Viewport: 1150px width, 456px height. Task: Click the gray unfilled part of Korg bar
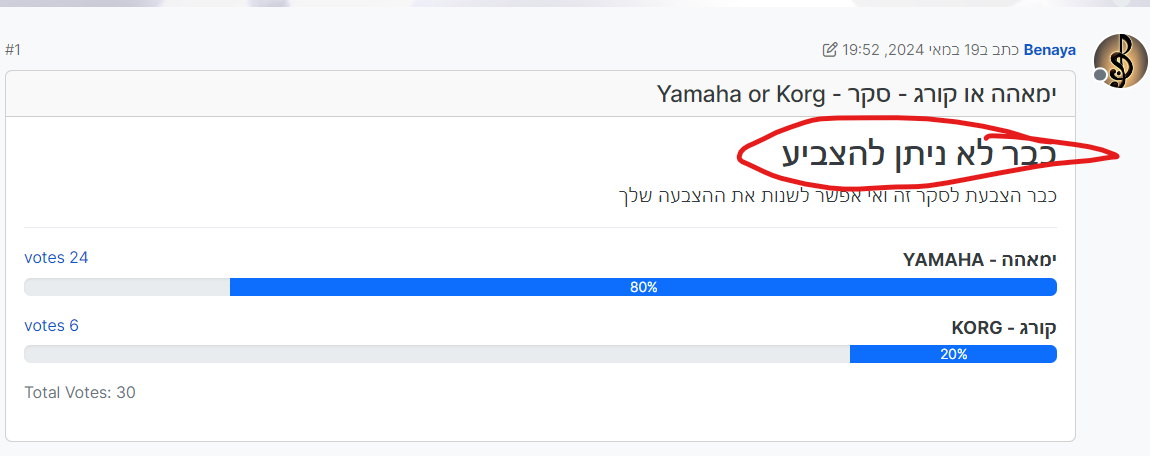click(437, 354)
